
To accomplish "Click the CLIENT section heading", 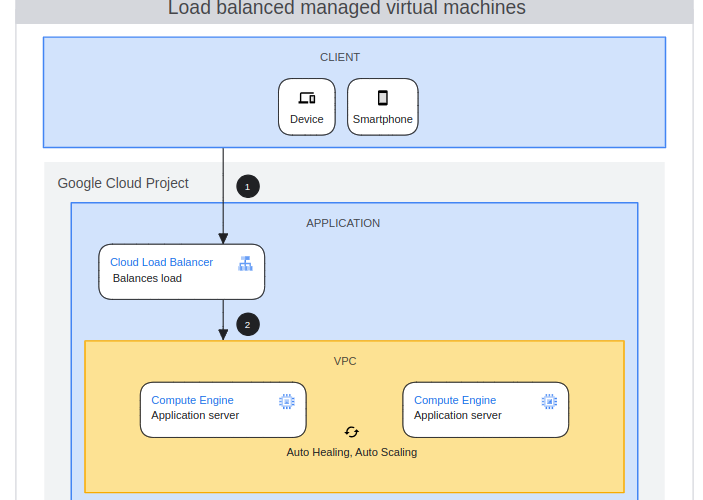I will 340,57.
